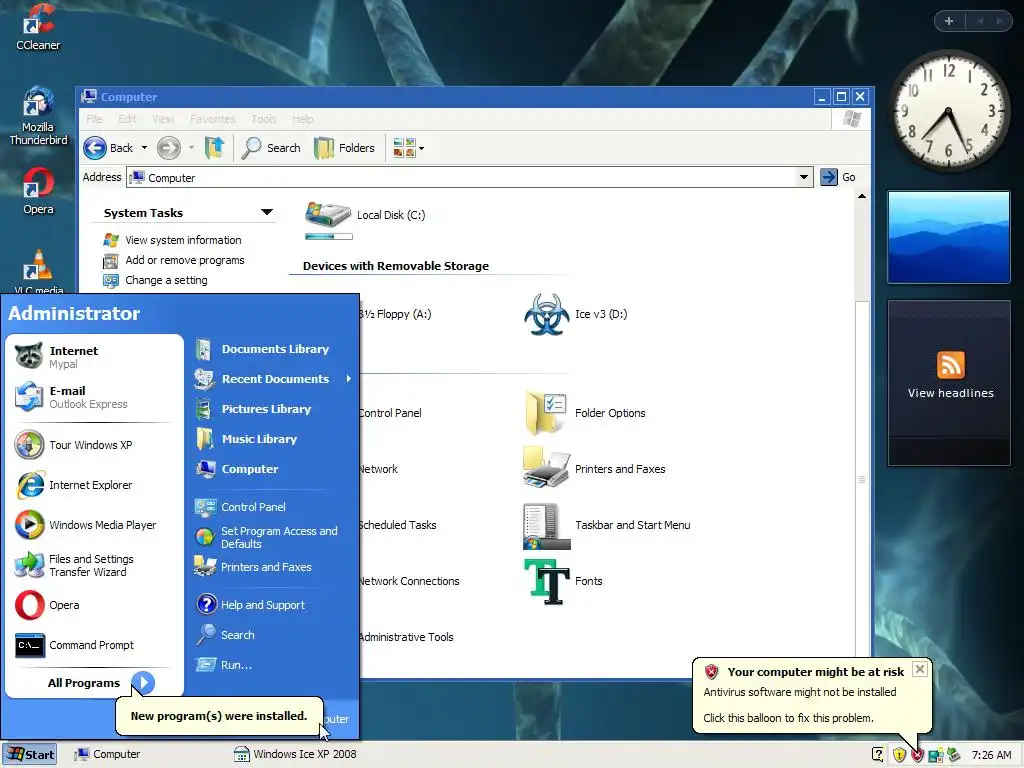Go up one folder level
1024x768 pixels.
(x=214, y=148)
